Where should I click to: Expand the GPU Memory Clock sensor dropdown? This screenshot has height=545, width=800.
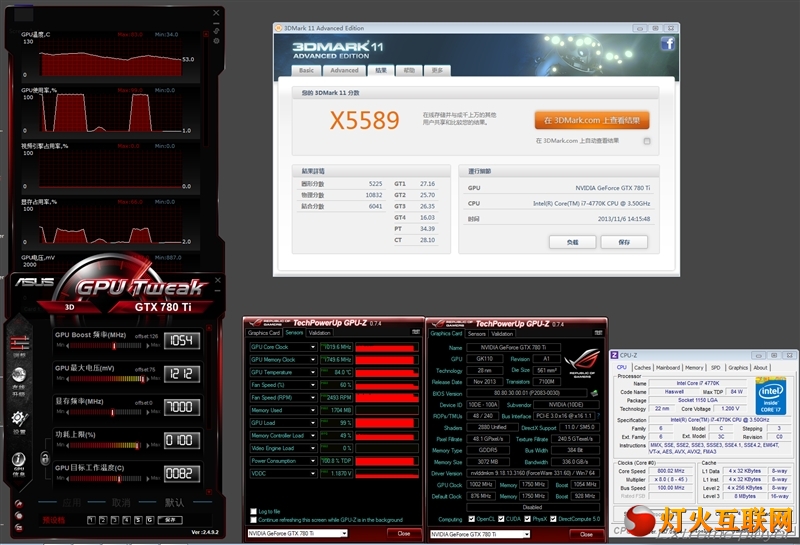tap(312, 360)
